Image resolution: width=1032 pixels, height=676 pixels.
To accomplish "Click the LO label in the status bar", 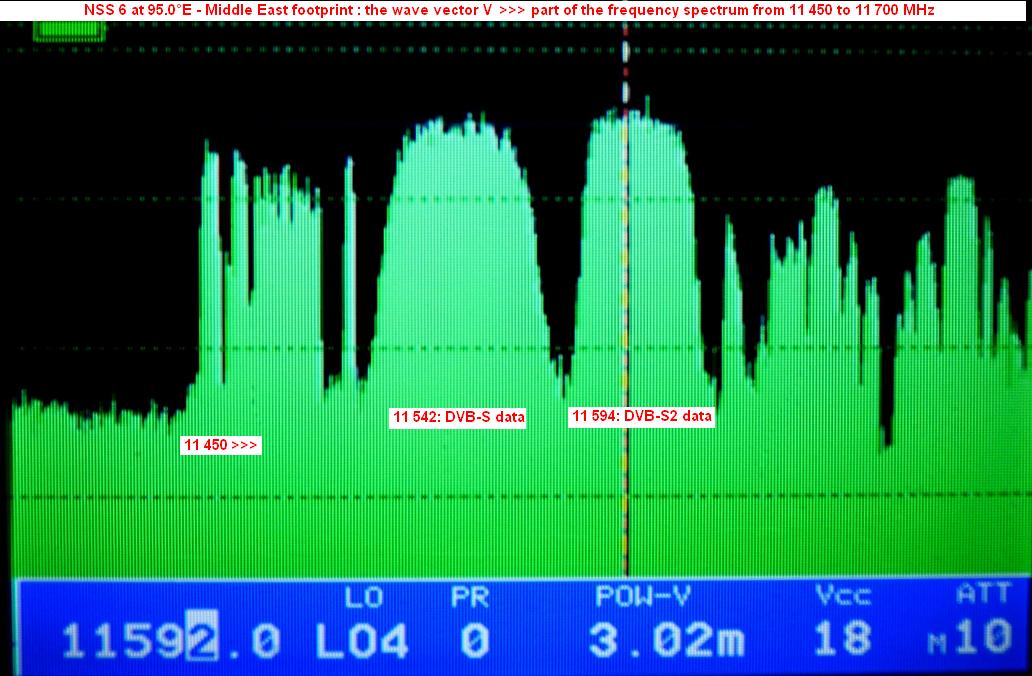I will pos(364,597).
